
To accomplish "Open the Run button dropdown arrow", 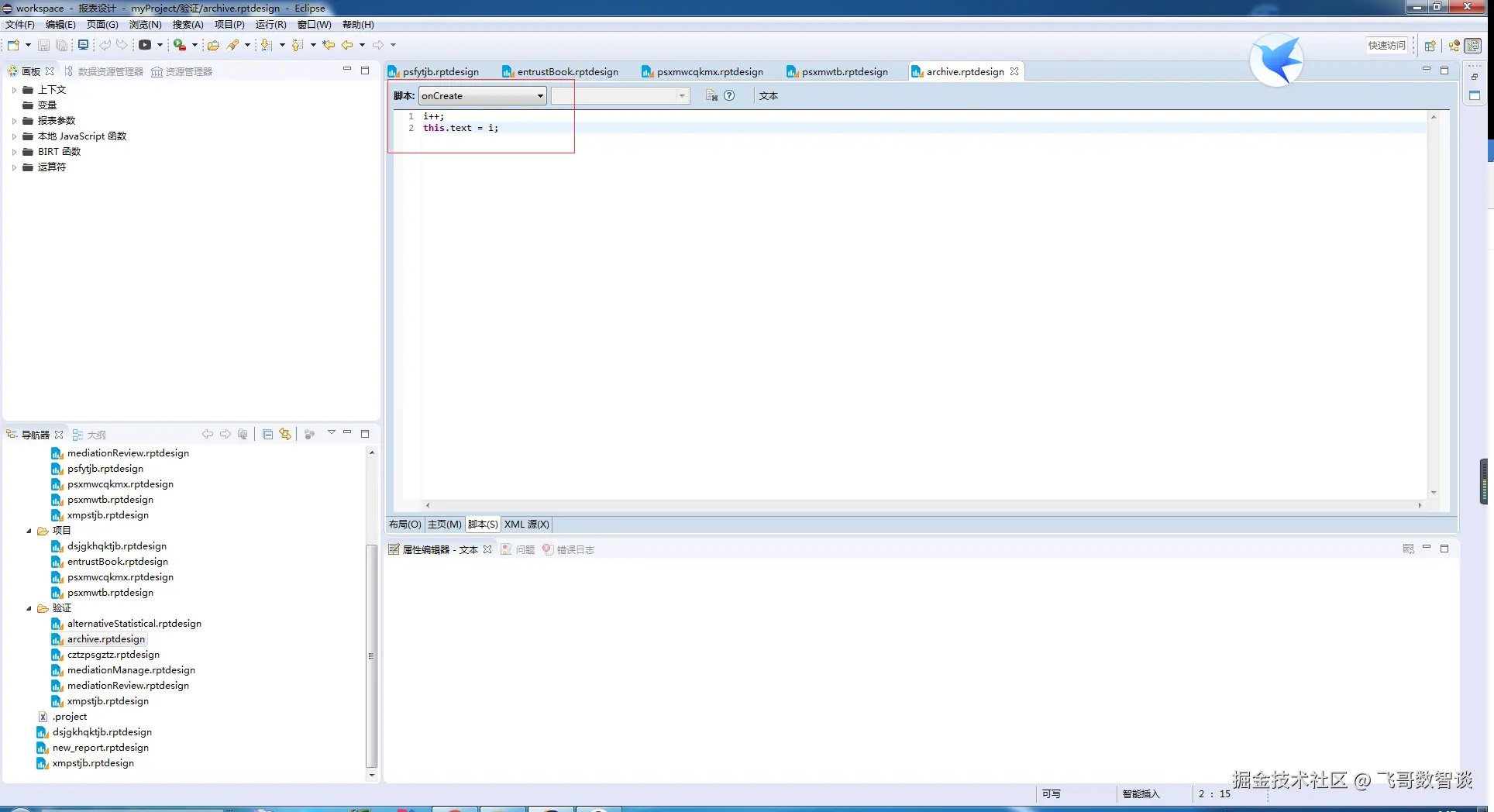I will pos(160,45).
